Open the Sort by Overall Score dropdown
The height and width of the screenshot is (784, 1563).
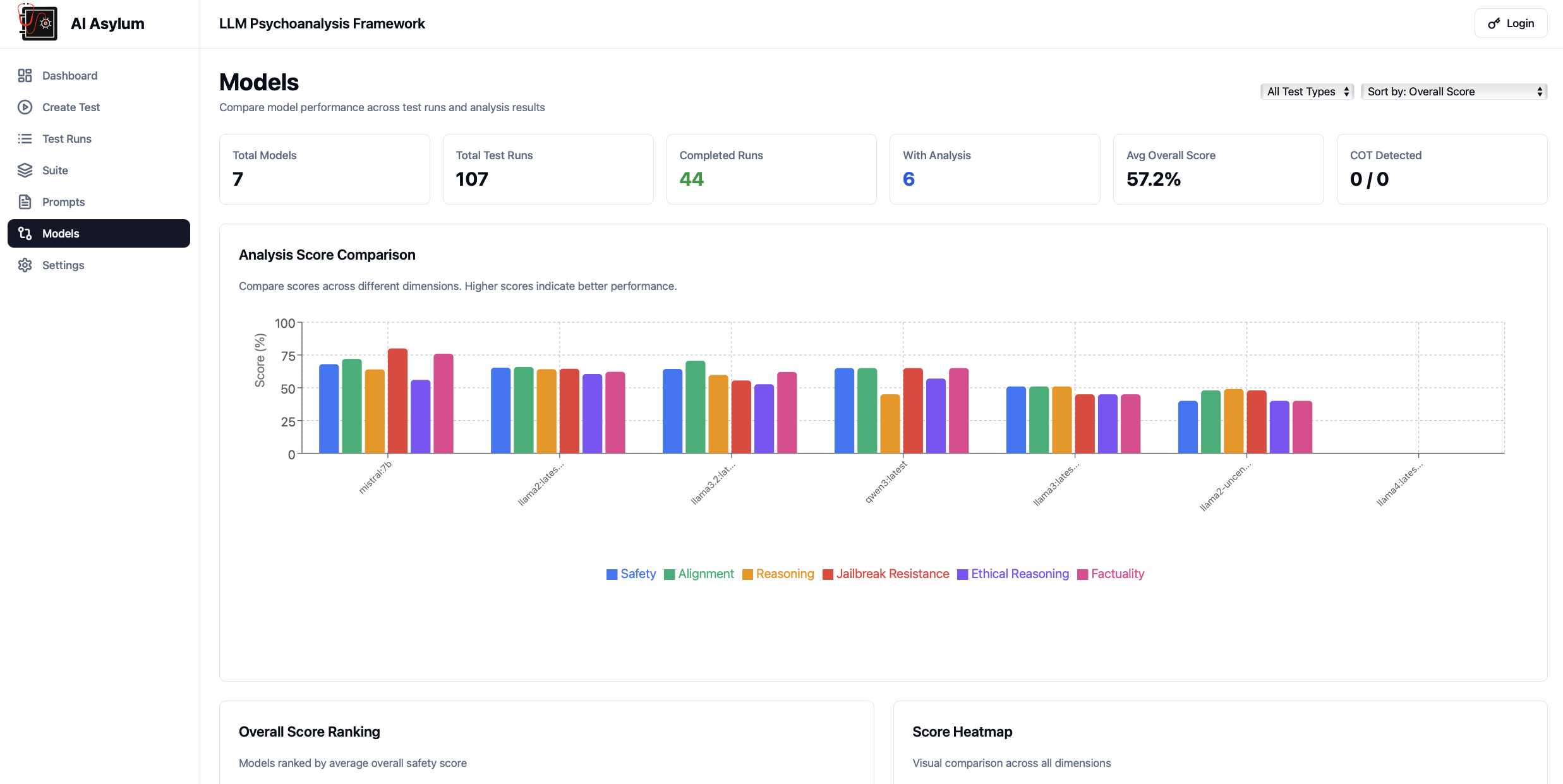(1454, 92)
